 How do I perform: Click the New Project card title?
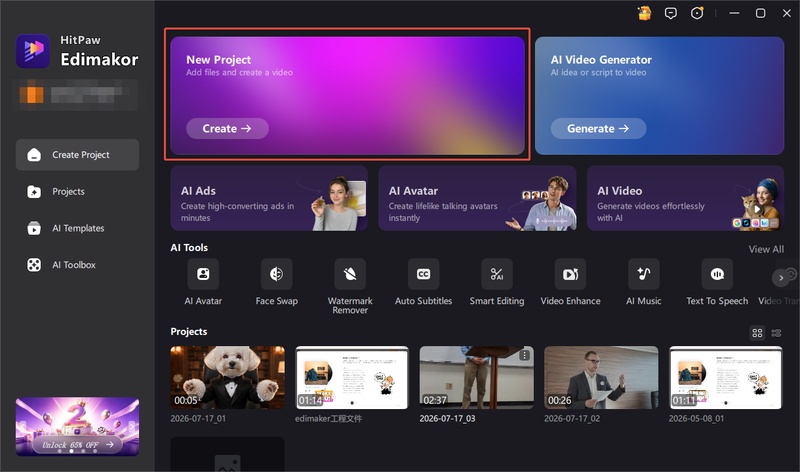point(218,60)
